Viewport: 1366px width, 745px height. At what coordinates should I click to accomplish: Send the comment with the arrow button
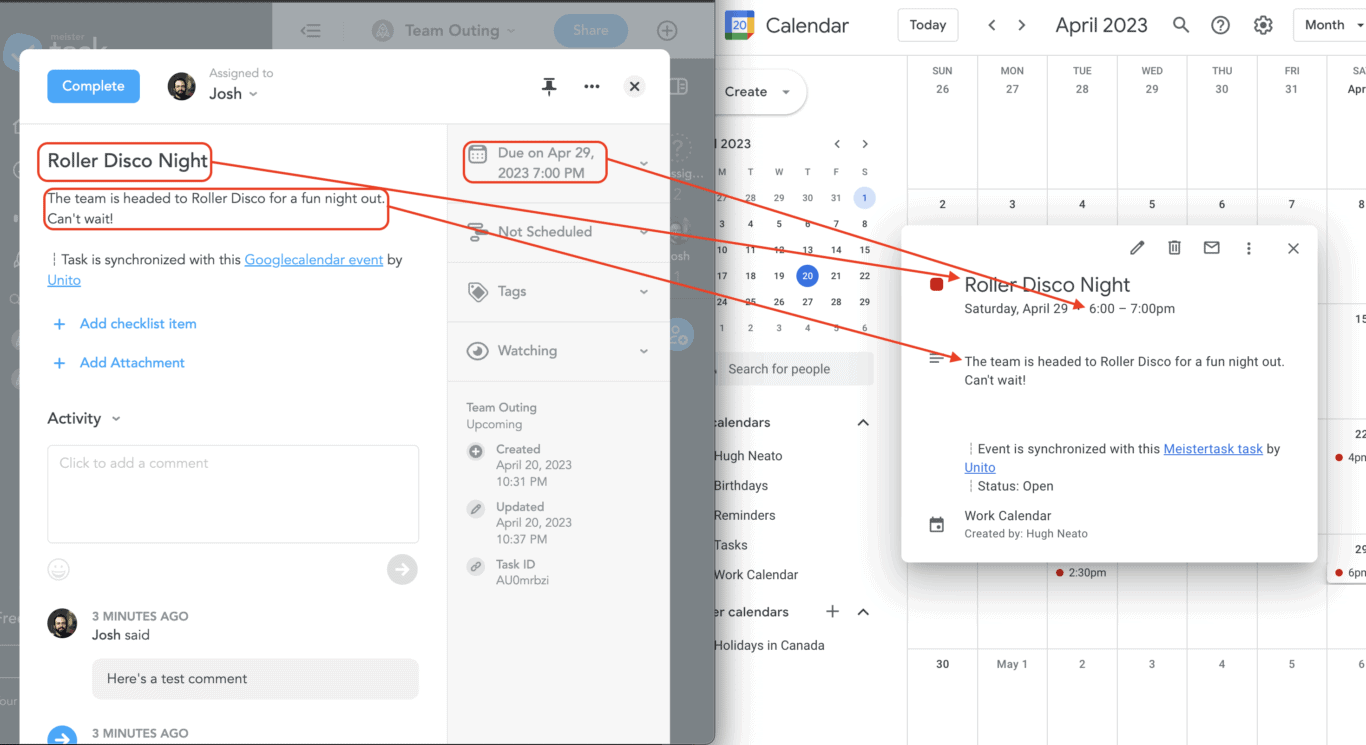coord(402,569)
